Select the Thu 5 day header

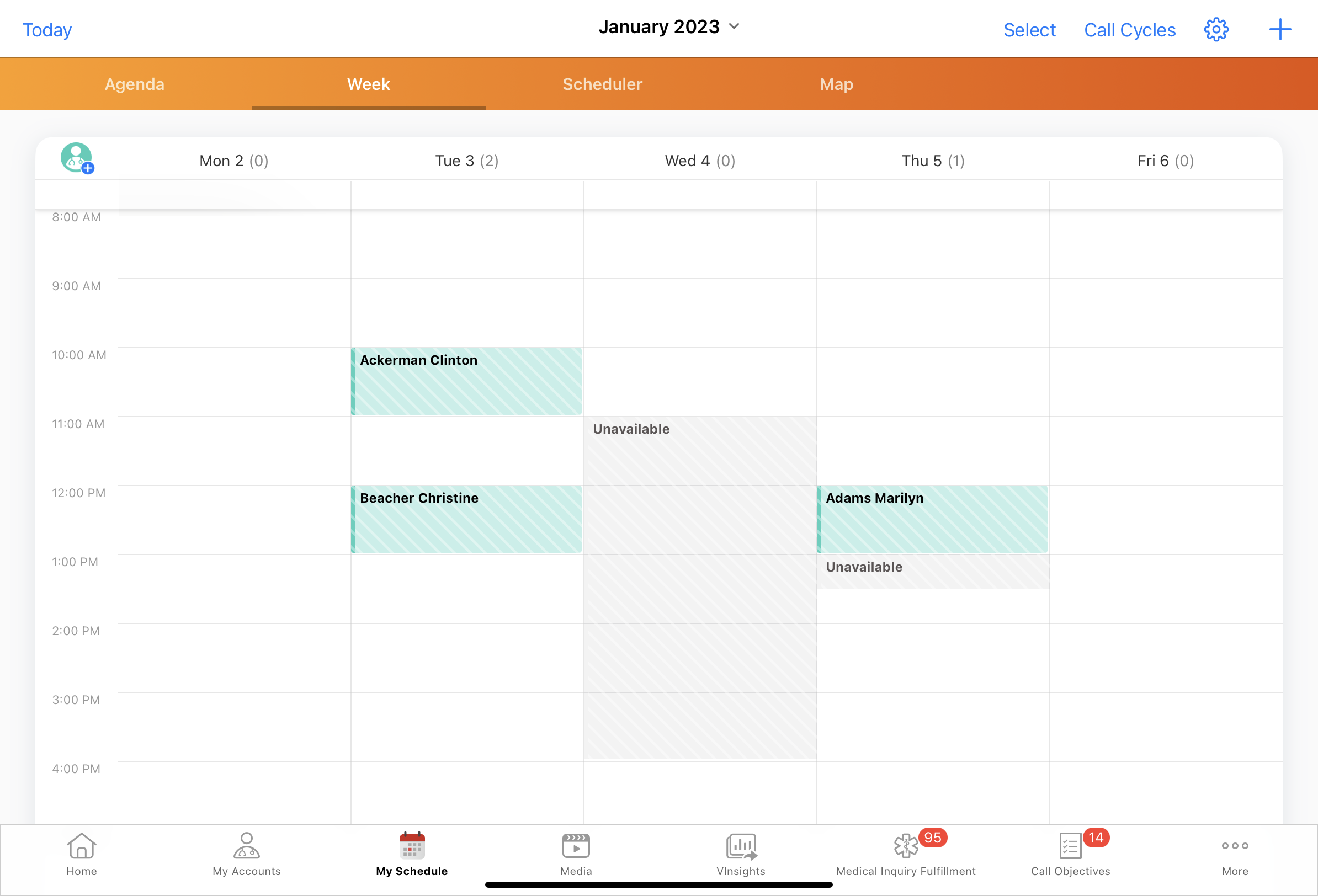(x=932, y=161)
